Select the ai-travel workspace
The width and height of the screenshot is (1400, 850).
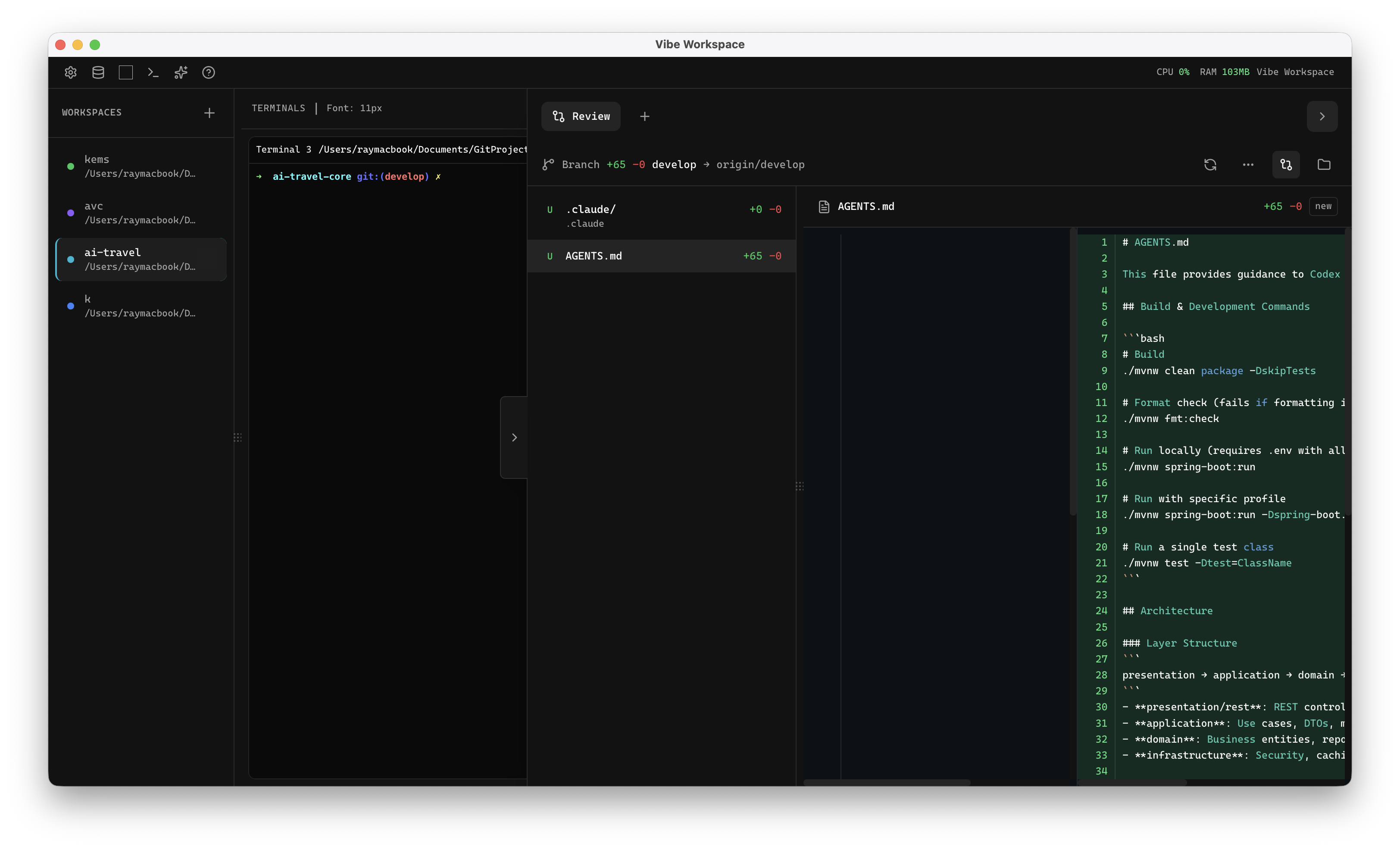pos(141,259)
